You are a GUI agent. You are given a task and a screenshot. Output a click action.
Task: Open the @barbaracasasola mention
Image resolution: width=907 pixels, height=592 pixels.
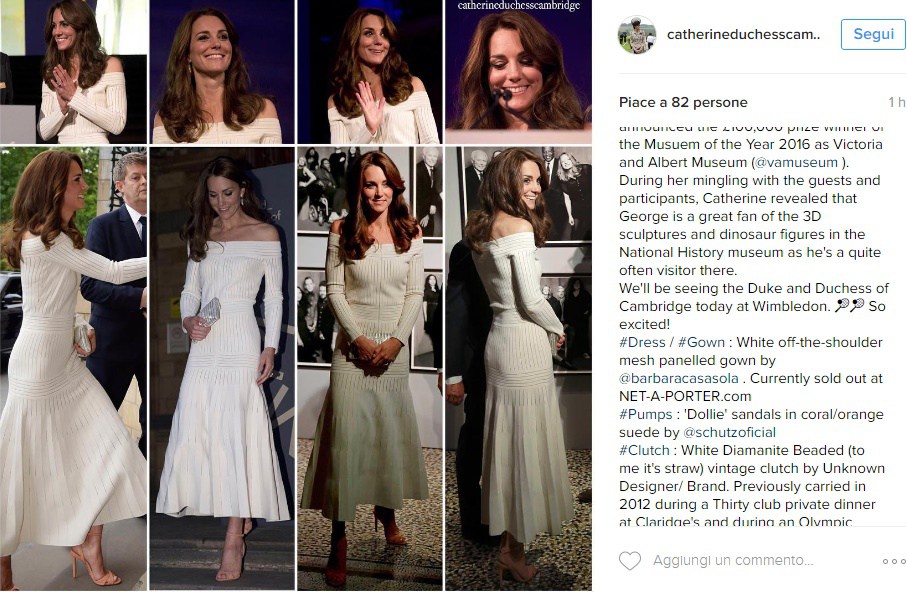(x=679, y=378)
